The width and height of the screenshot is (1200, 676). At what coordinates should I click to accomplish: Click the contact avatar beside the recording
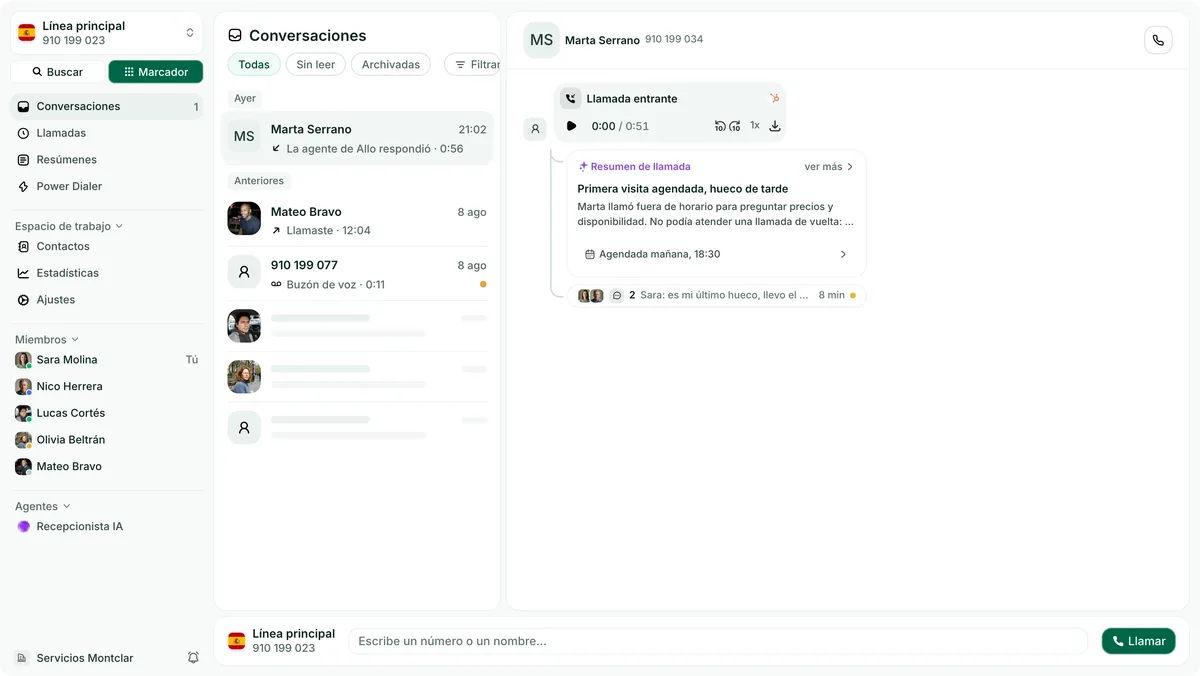point(535,129)
